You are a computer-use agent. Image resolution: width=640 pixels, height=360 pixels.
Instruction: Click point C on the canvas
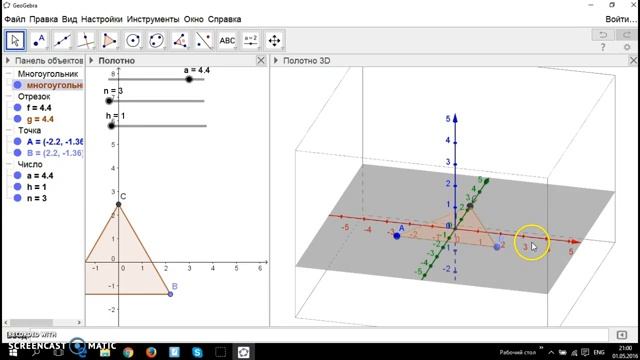118,204
